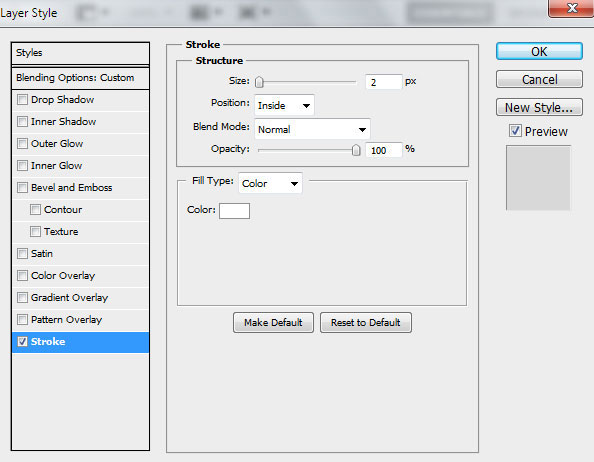This screenshot has width=594, height=462.
Task: Select the highlighted Stroke style label
Action: (x=48, y=342)
